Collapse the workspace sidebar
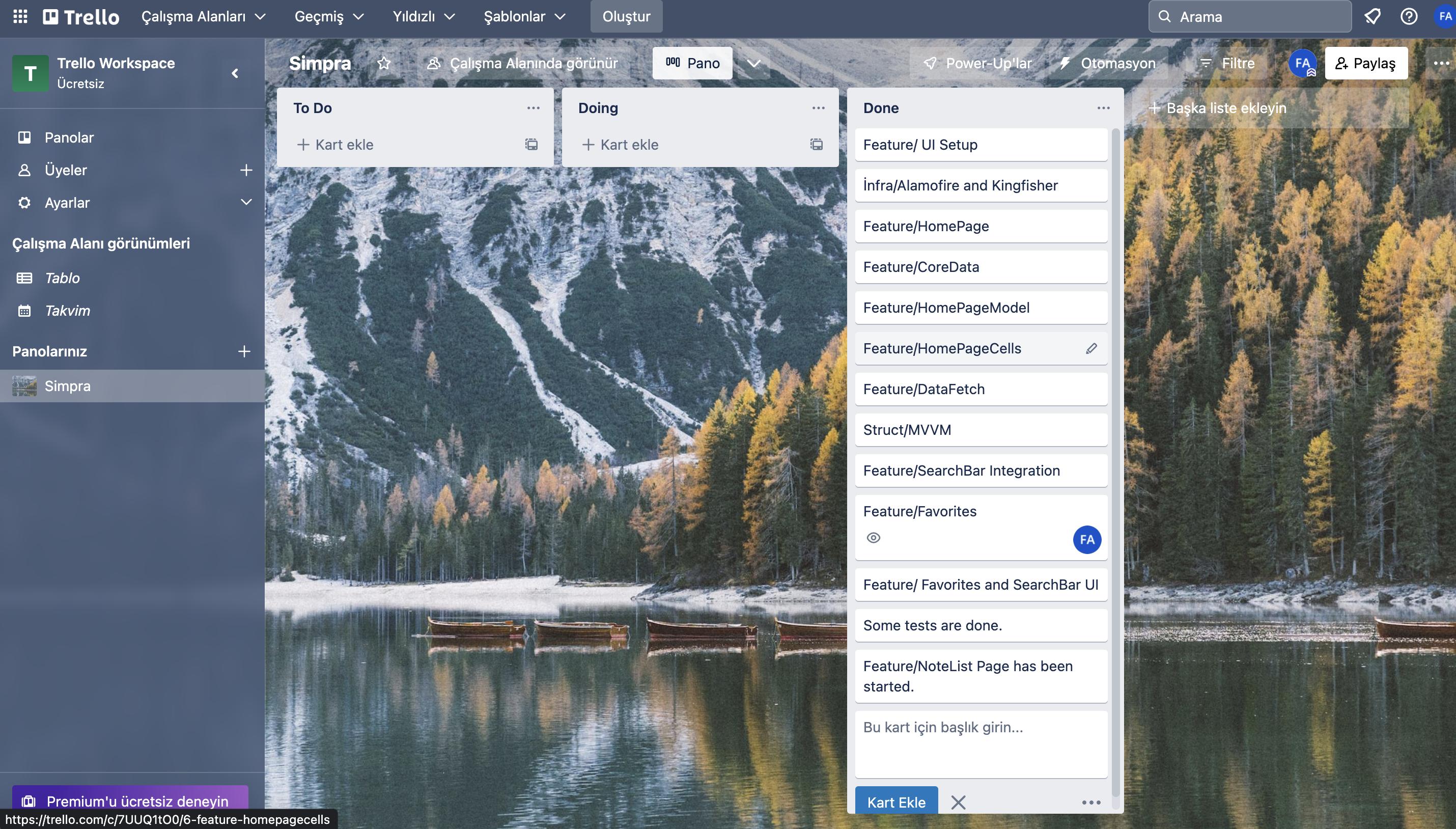This screenshot has width=1456, height=829. click(235, 73)
